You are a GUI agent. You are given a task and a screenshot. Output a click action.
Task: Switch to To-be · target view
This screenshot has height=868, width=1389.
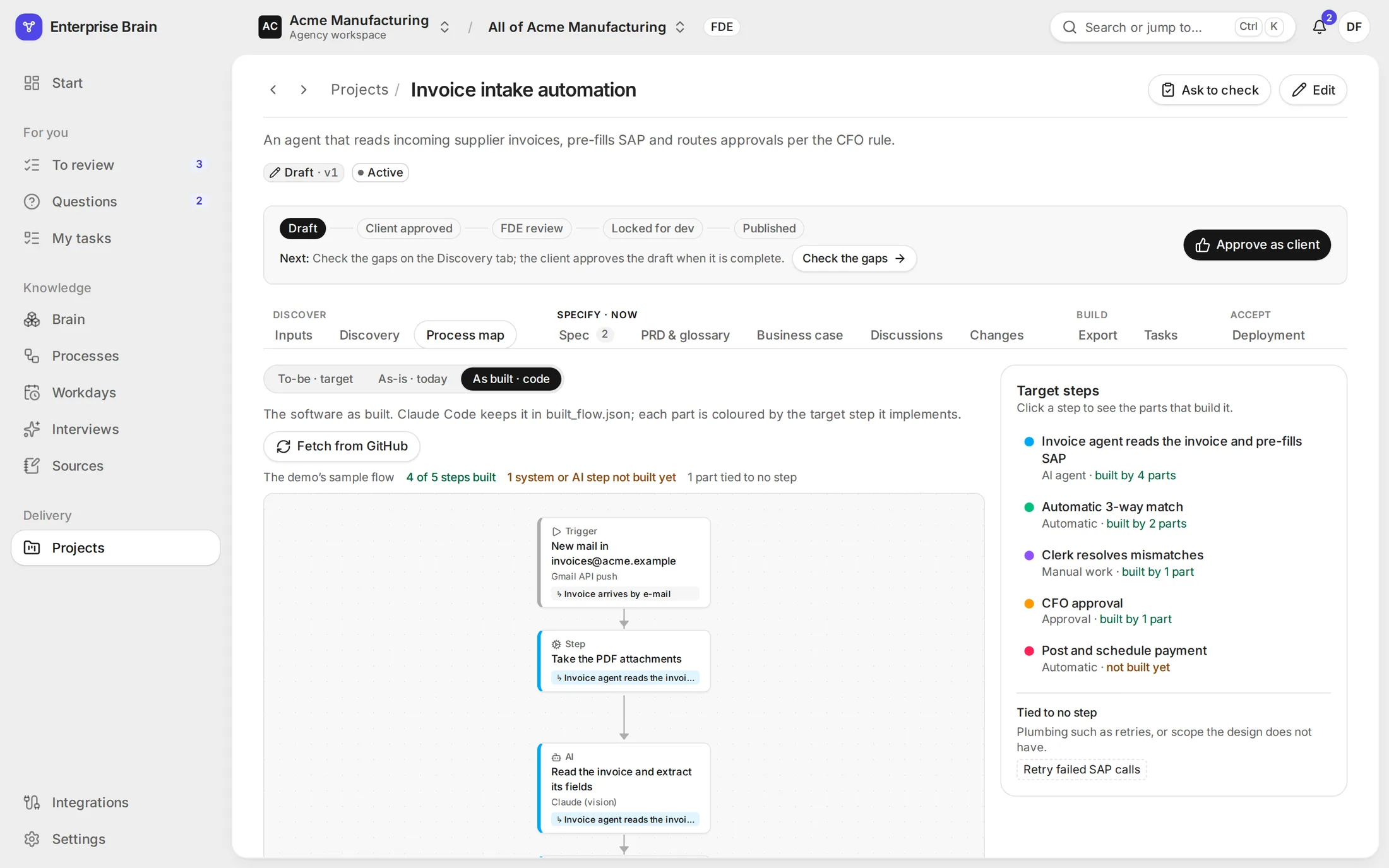[x=315, y=379]
